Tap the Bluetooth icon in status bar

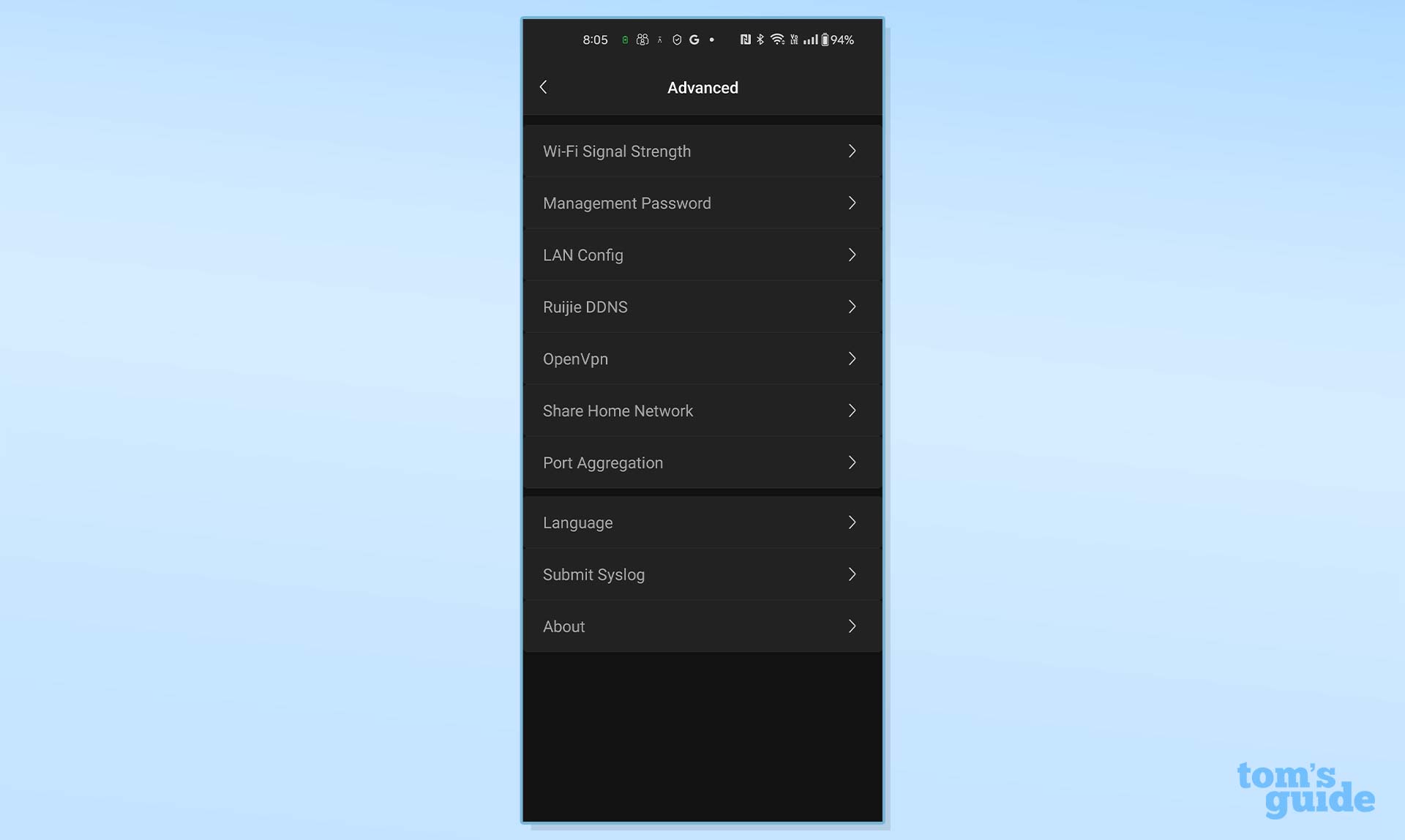[x=760, y=40]
